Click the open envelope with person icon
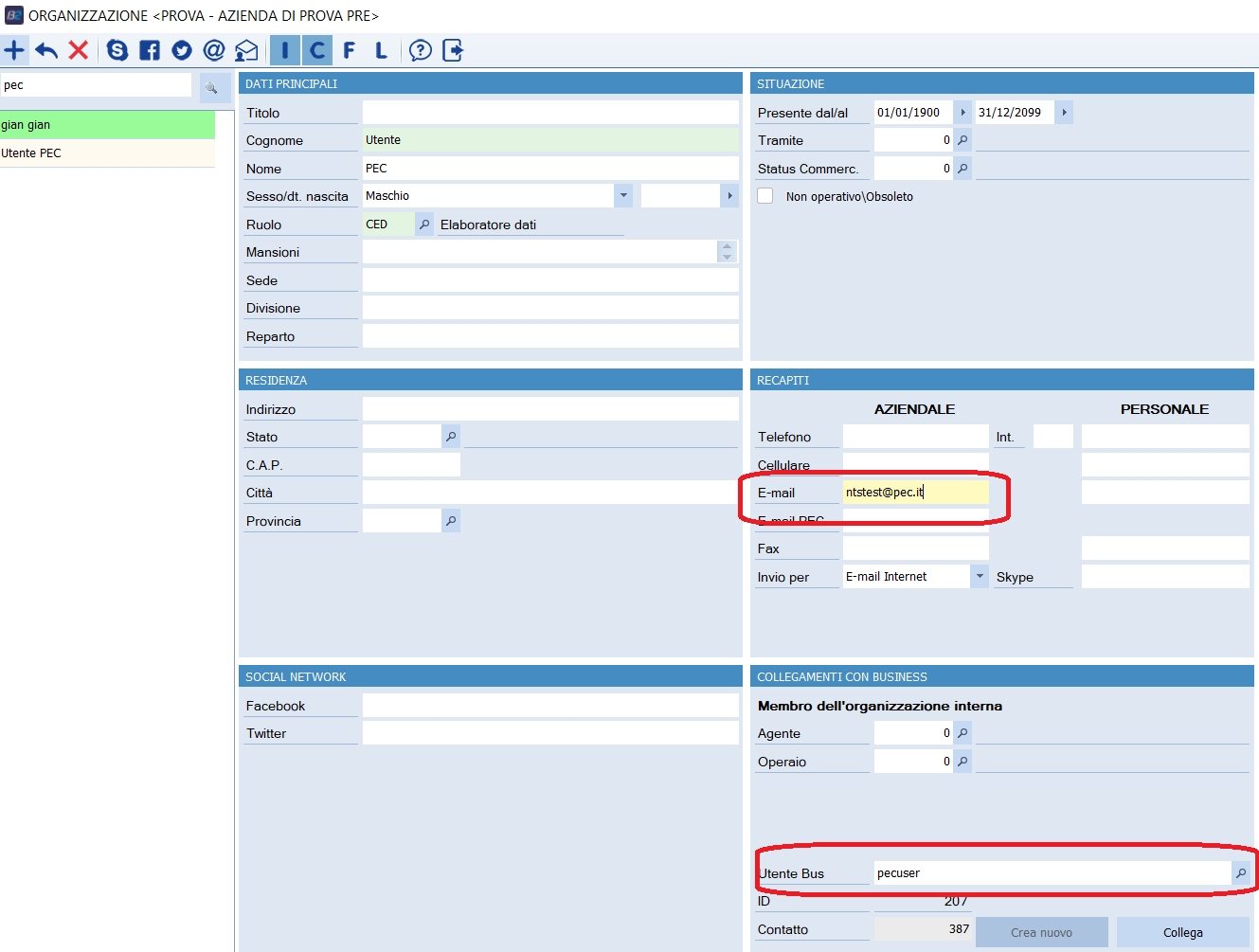Viewport: 1259px width, 952px height. [246, 50]
